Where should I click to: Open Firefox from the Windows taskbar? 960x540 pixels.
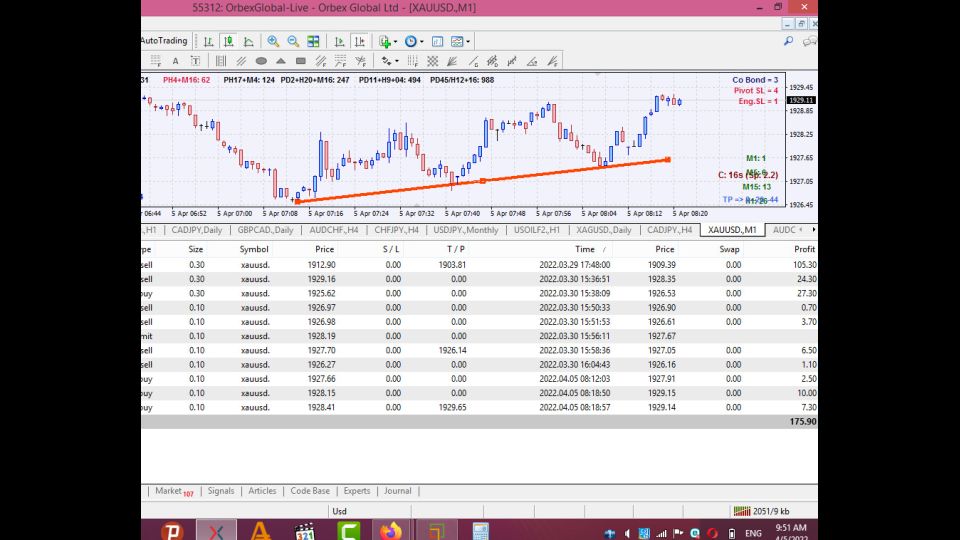click(x=390, y=531)
